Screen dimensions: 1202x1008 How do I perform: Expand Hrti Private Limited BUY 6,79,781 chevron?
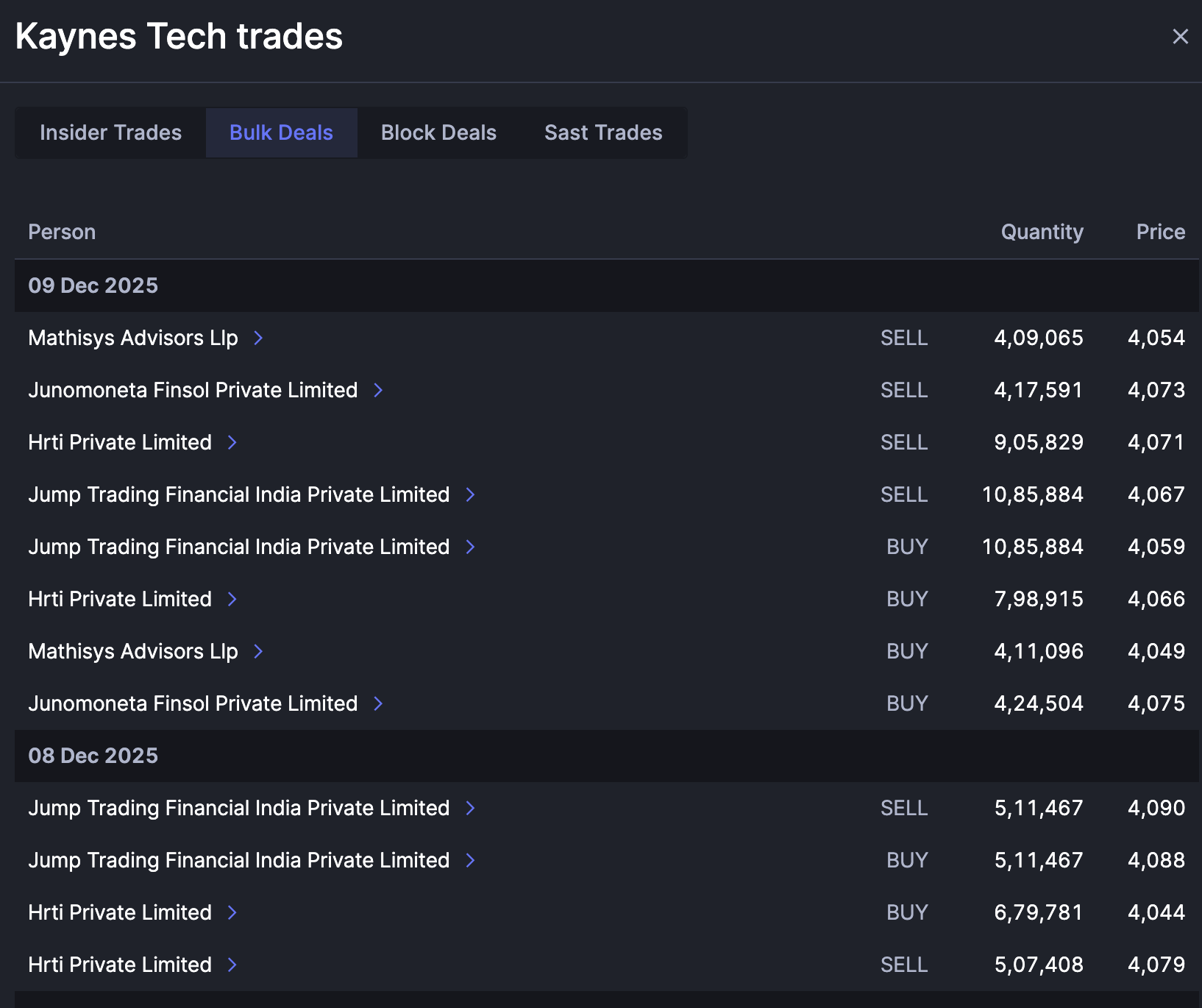point(232,912)
